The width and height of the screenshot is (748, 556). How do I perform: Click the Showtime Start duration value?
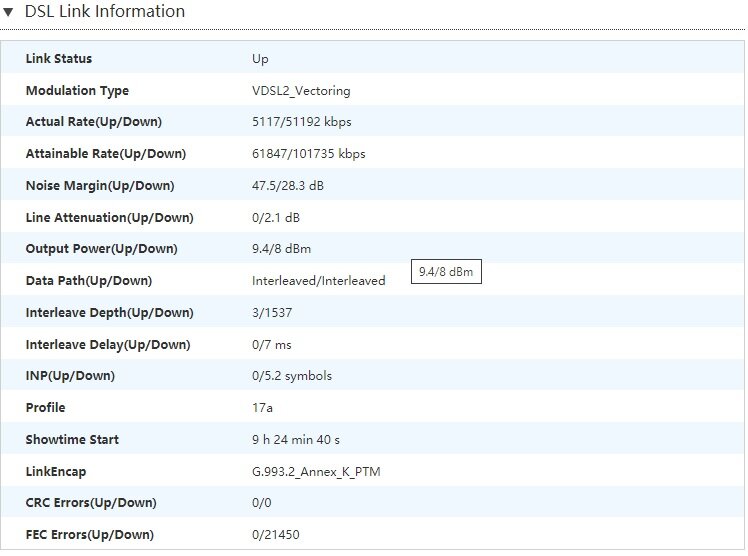tap(296, 440)
